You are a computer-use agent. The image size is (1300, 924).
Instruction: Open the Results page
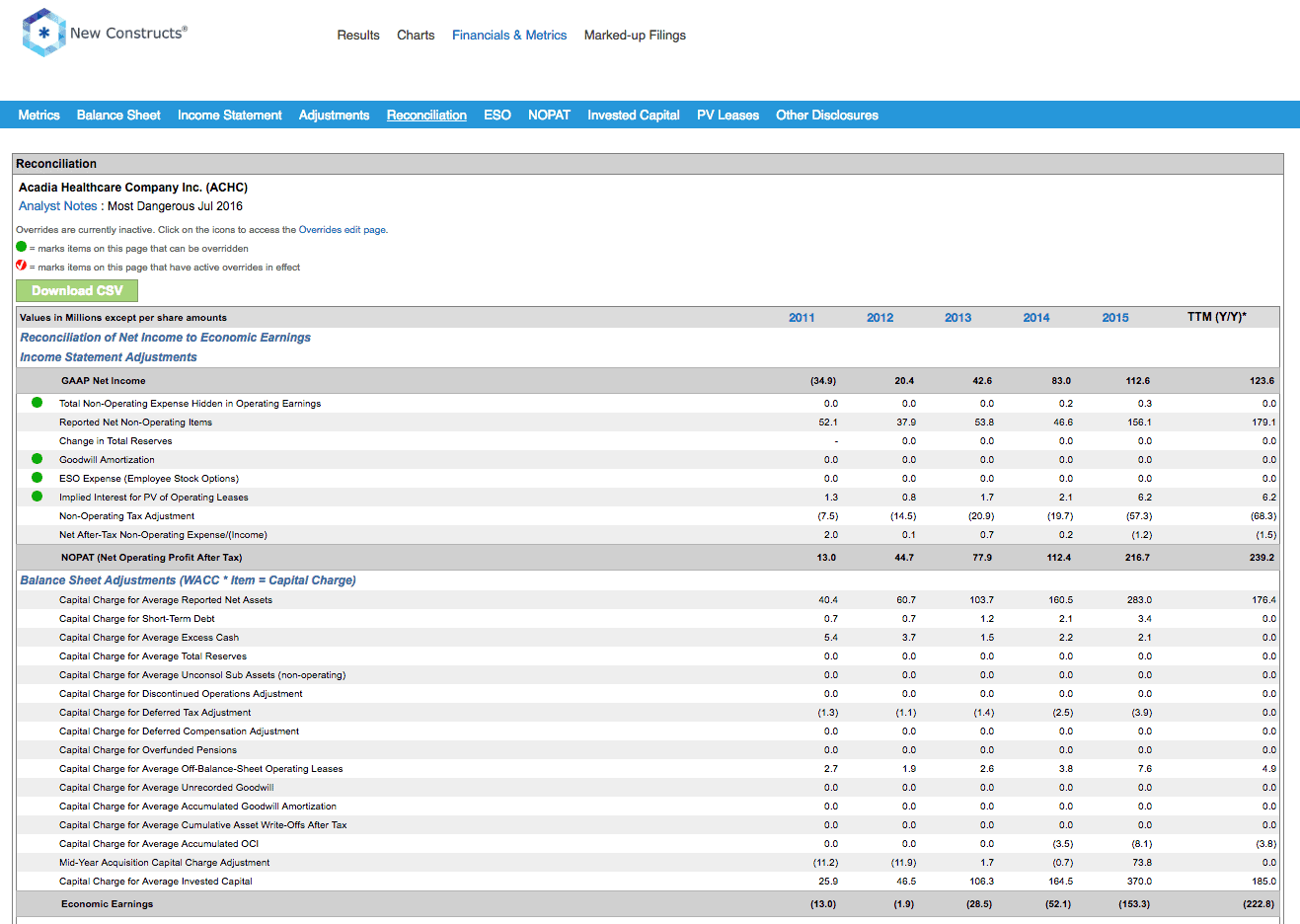358,35
